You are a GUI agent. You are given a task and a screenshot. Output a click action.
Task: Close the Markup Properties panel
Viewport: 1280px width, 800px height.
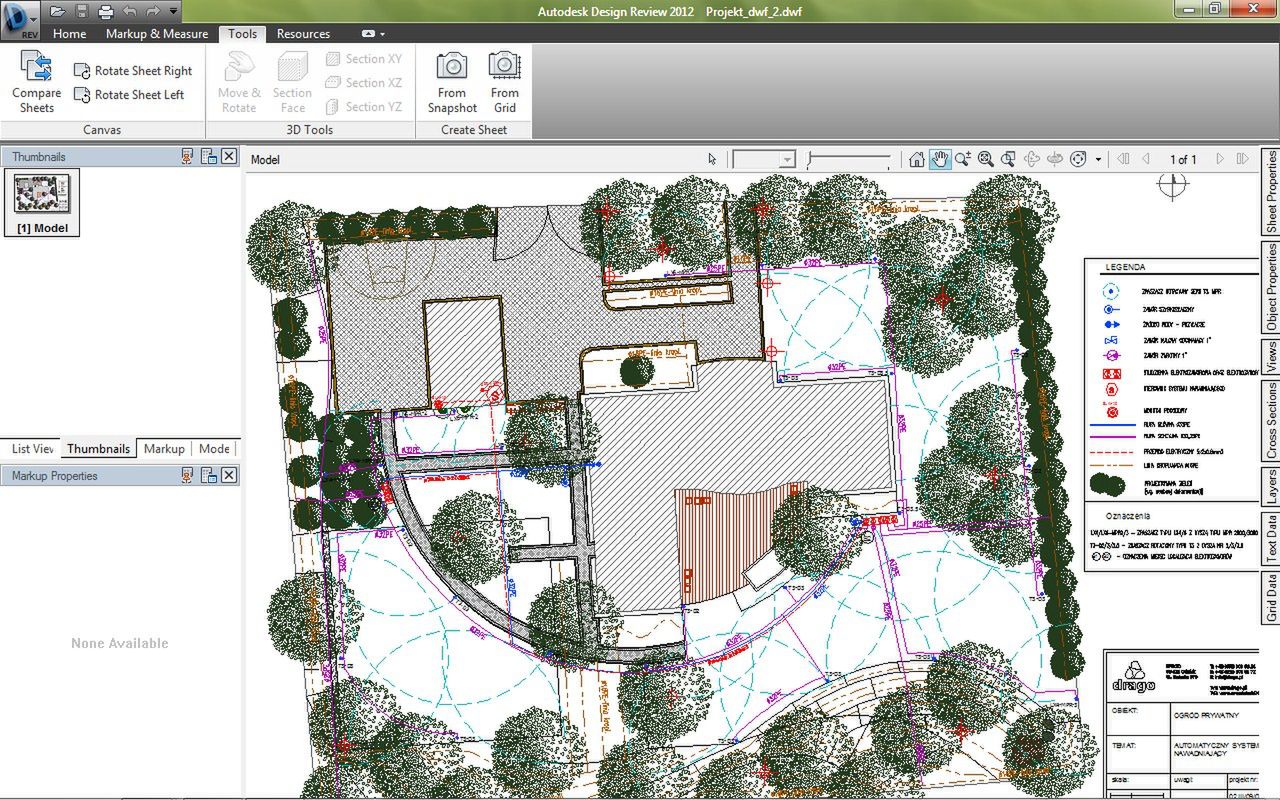point(229,476)
